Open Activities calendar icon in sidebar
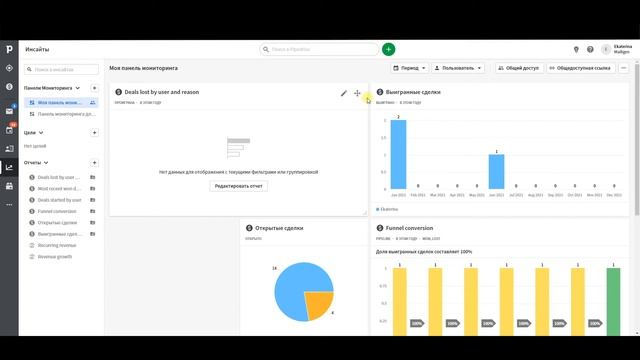Viewport: 640px width, 360px height. coord(9,130)
